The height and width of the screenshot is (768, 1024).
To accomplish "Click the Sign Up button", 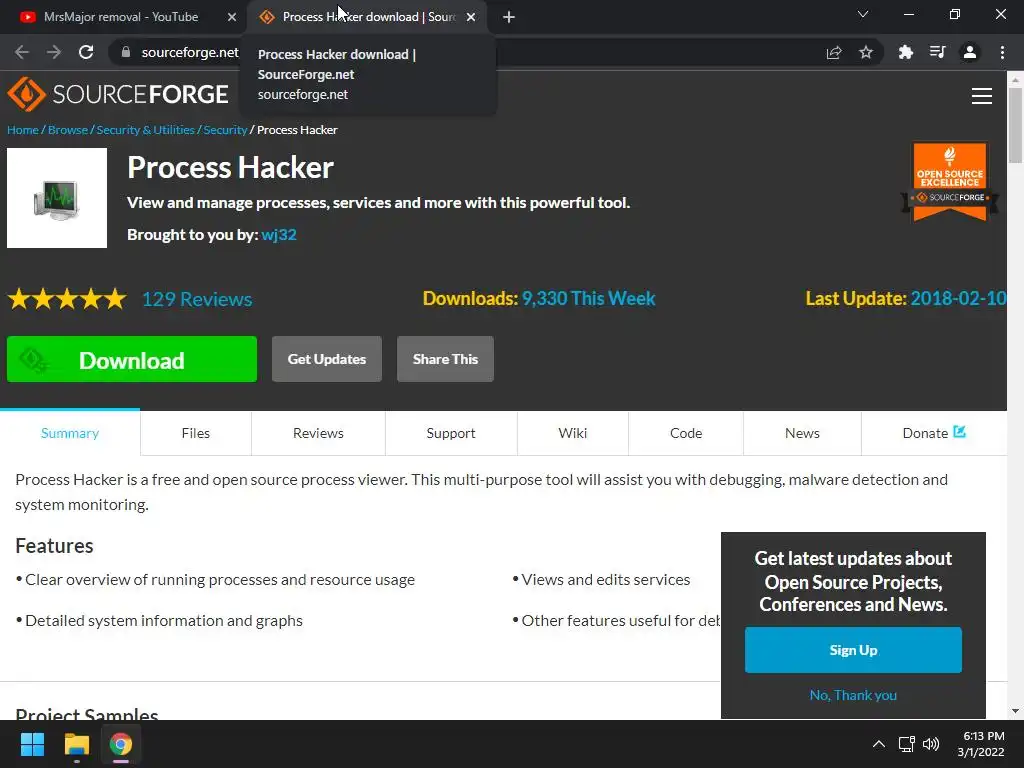I will tap(853, 650).
